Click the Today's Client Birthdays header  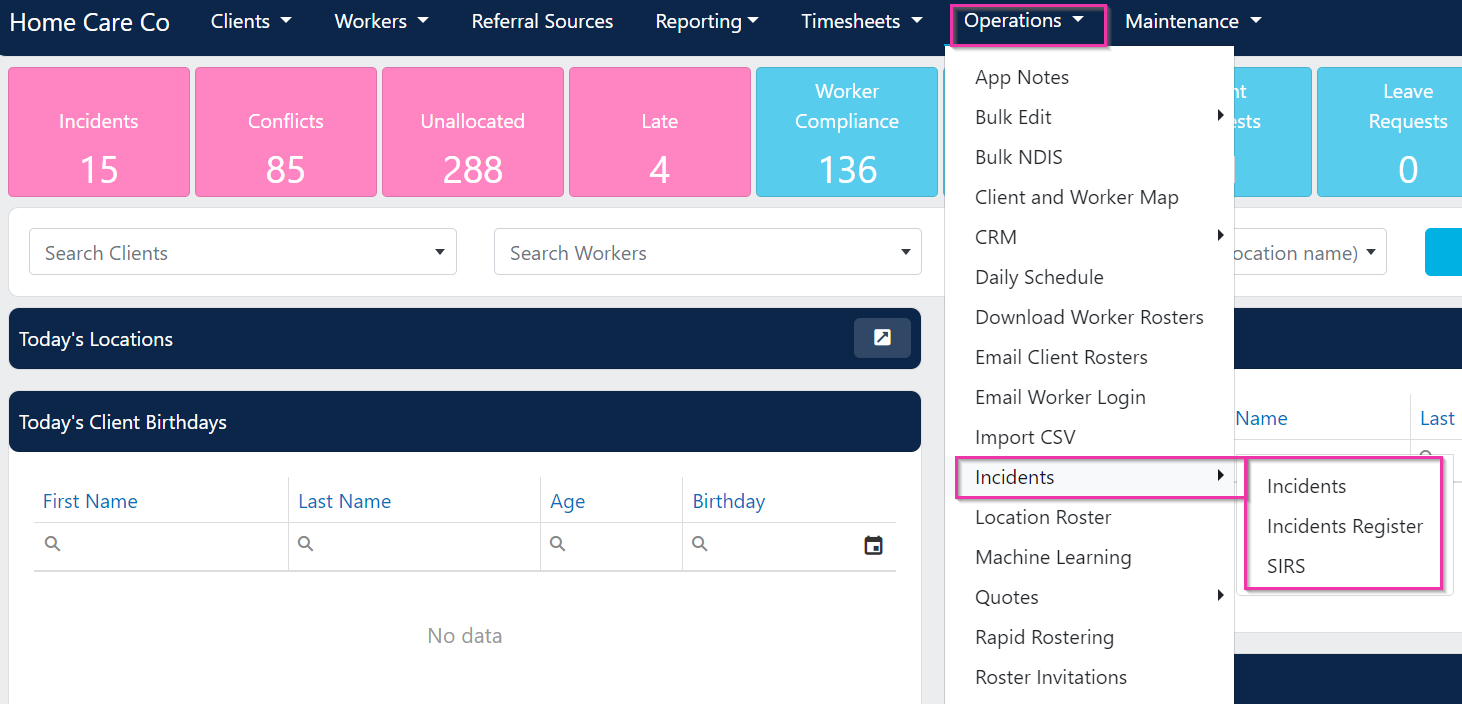pyautogui.click(x=465, y=422)
